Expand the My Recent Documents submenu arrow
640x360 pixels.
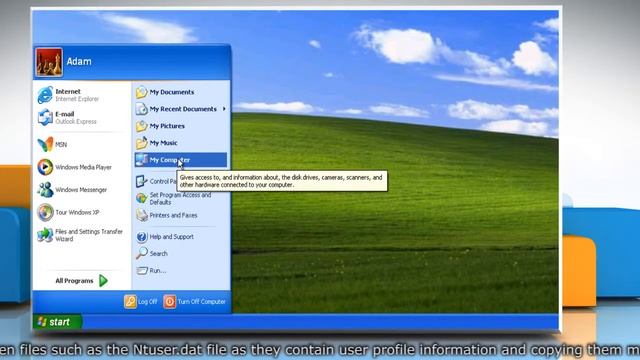[224, 109]
